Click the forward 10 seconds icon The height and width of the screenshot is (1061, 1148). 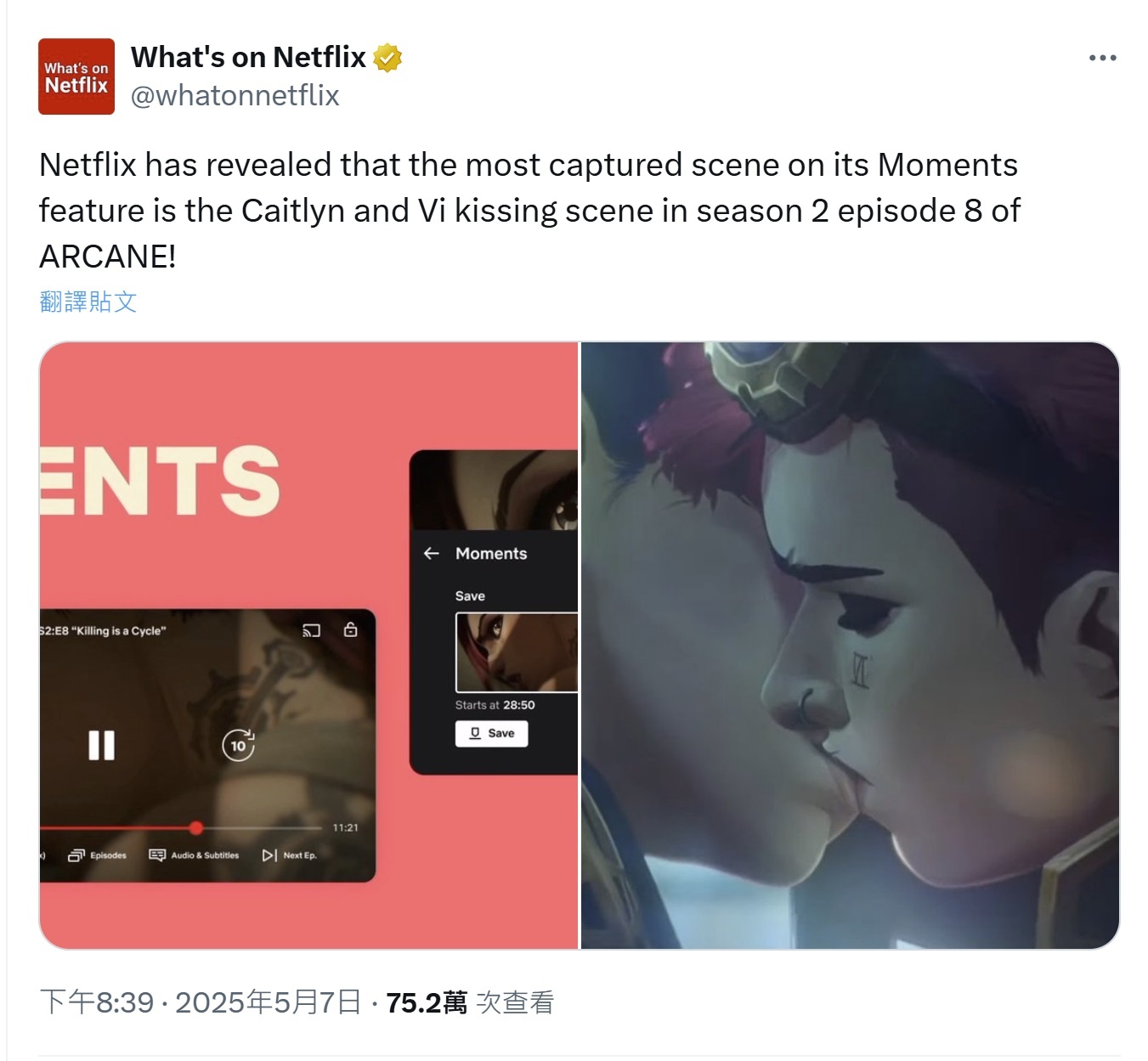coord(238,745)
